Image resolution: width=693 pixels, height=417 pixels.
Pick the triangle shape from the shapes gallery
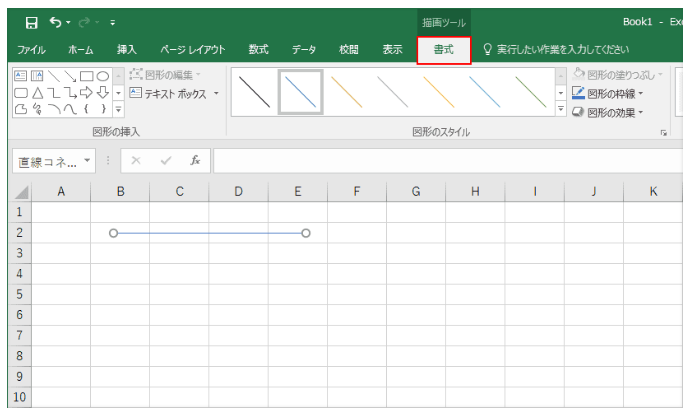click(x=37, y=94)
